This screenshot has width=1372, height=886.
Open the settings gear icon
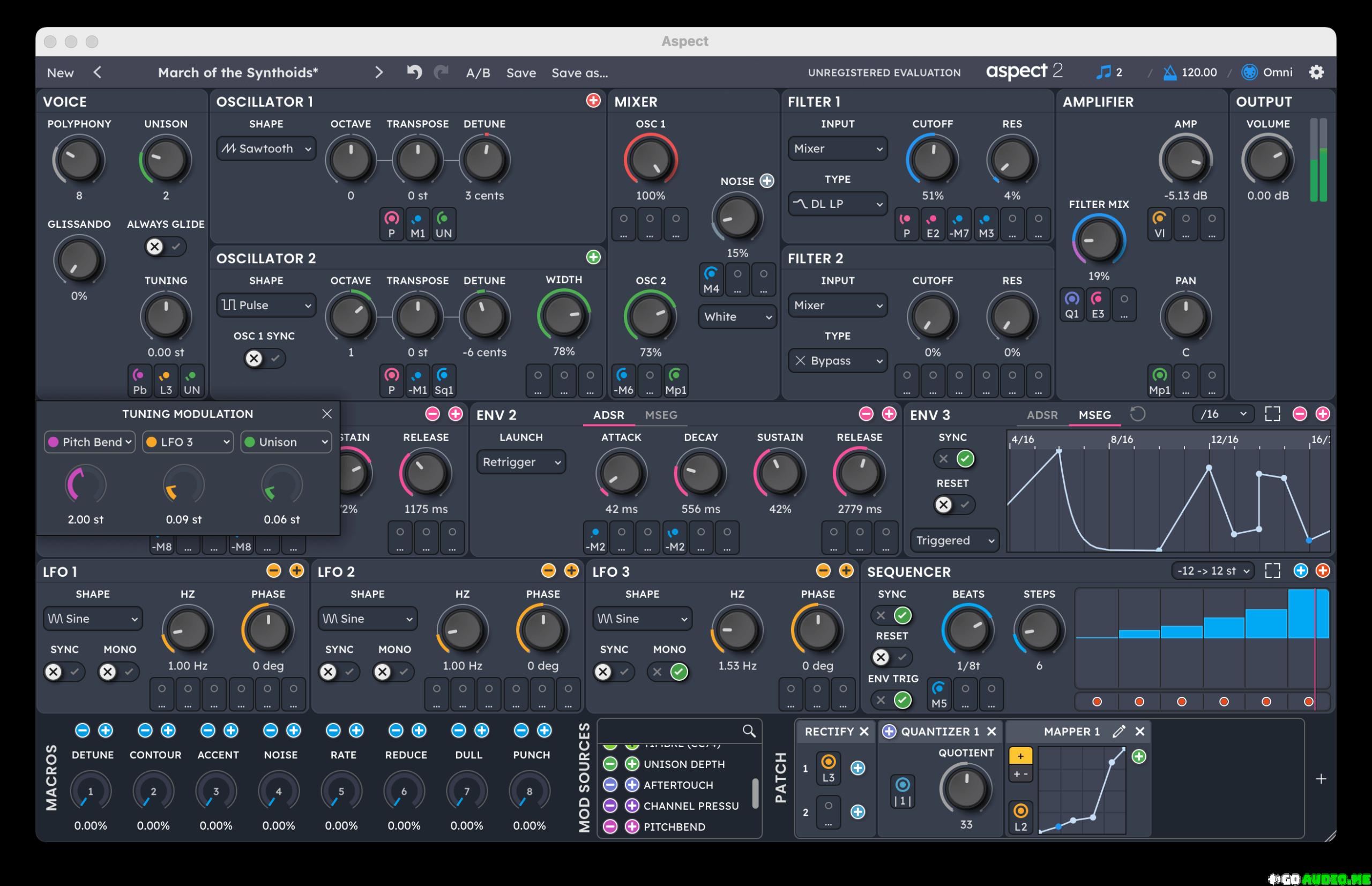tap(1316, 72)
